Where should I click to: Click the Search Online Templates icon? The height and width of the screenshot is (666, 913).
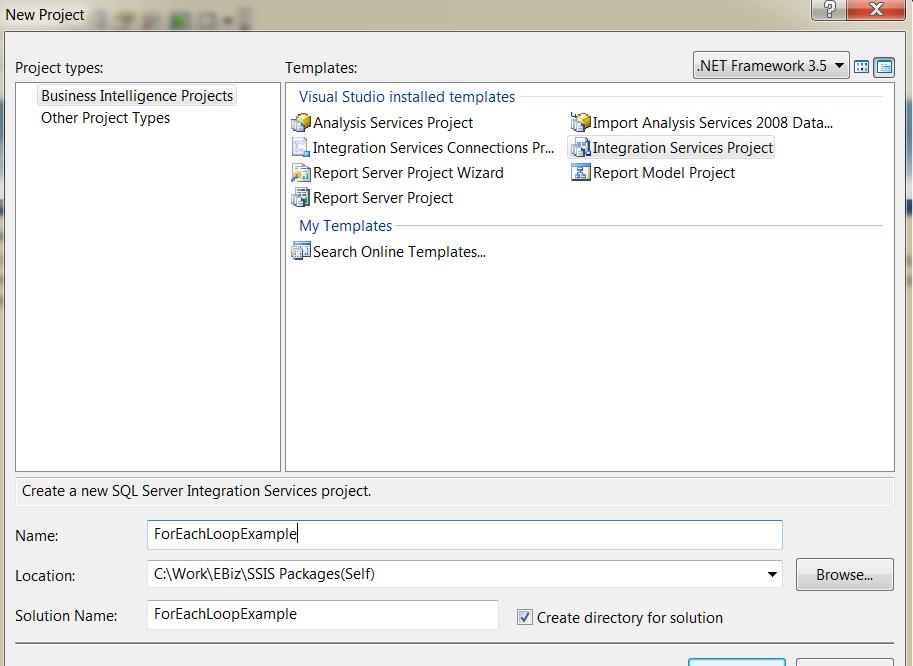point(301,252)
